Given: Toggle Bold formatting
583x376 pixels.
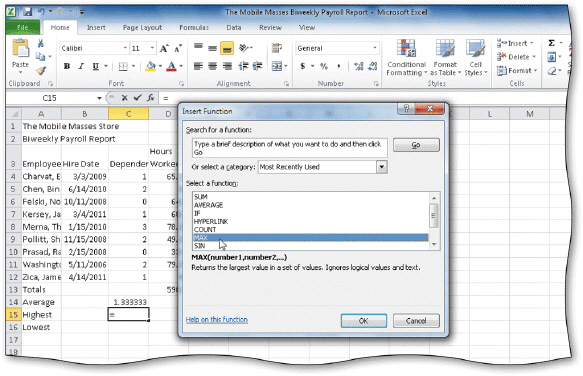Looking at the screenshot, I should [x=67, y=66].
